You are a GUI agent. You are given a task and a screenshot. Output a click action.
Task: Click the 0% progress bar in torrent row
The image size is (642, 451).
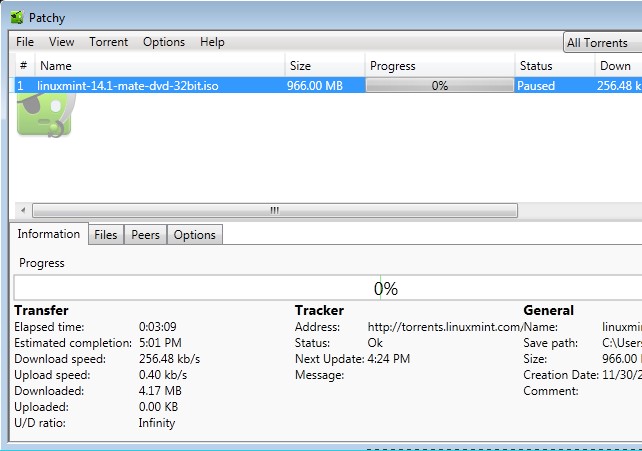pyautogui.click(x=440, y=86)
